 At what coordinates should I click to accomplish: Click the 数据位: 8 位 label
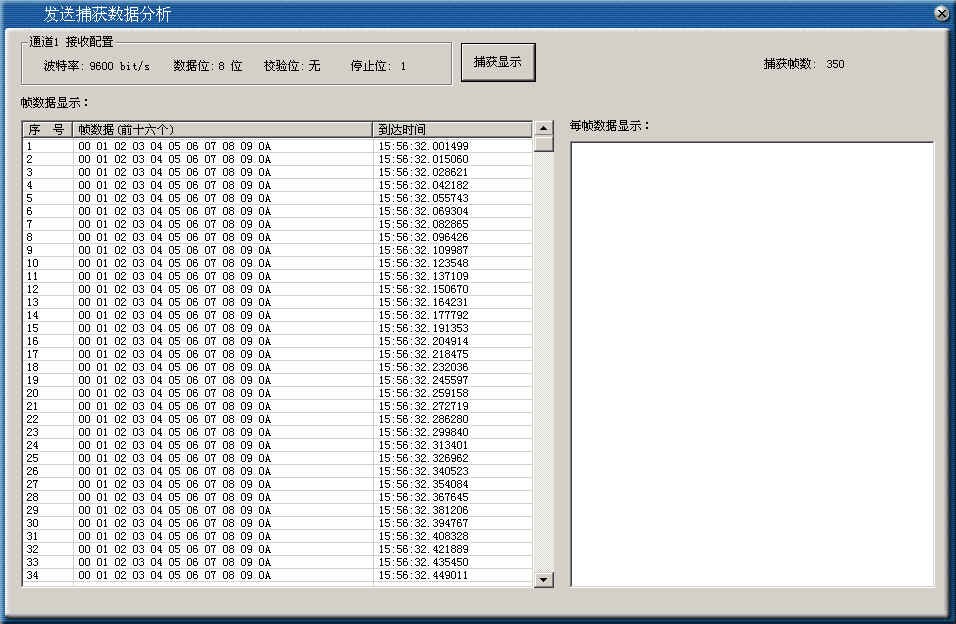tap(207, 66)
